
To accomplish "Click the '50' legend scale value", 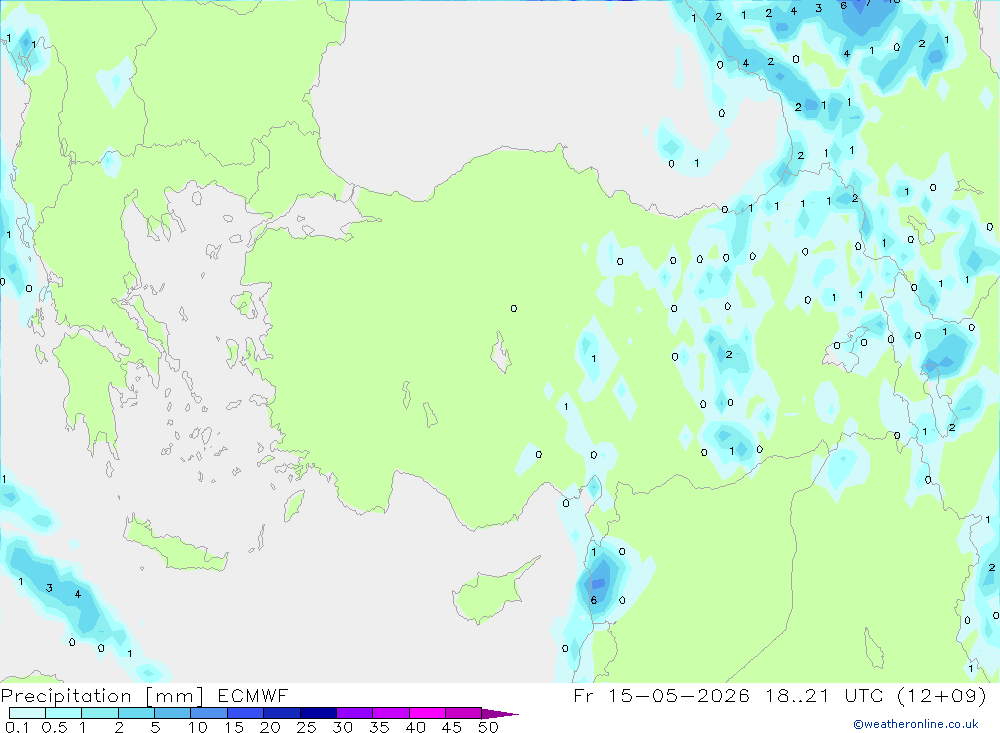I will tap(489, 727).
